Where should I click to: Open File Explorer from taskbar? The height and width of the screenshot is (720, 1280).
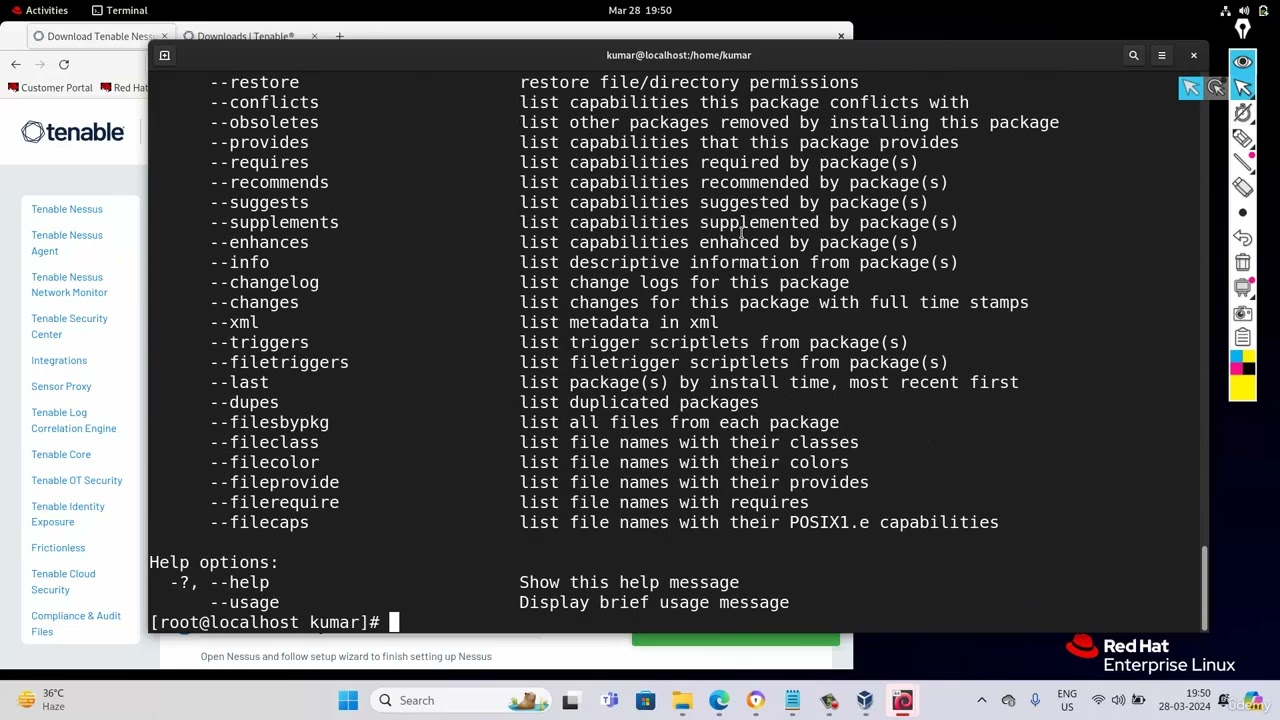[x=682, y=700]
